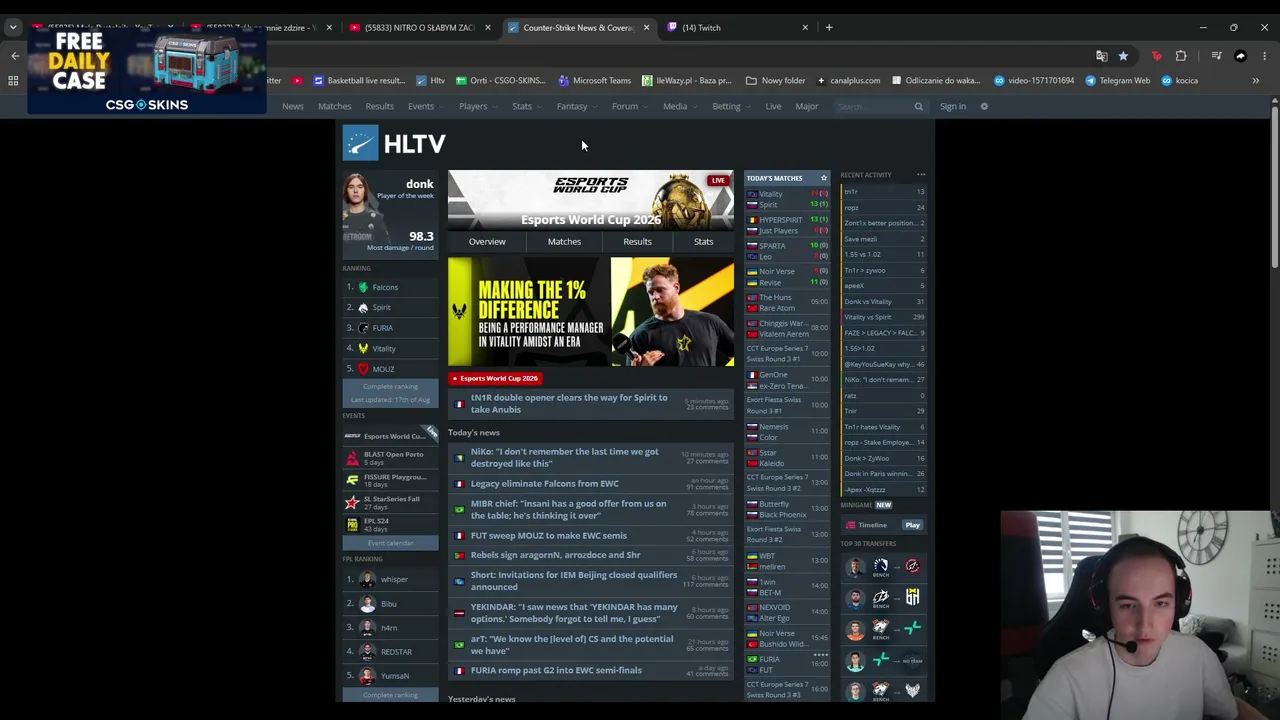
Task: Click the Vitality team logo in ranking
Action: [363, 348]
